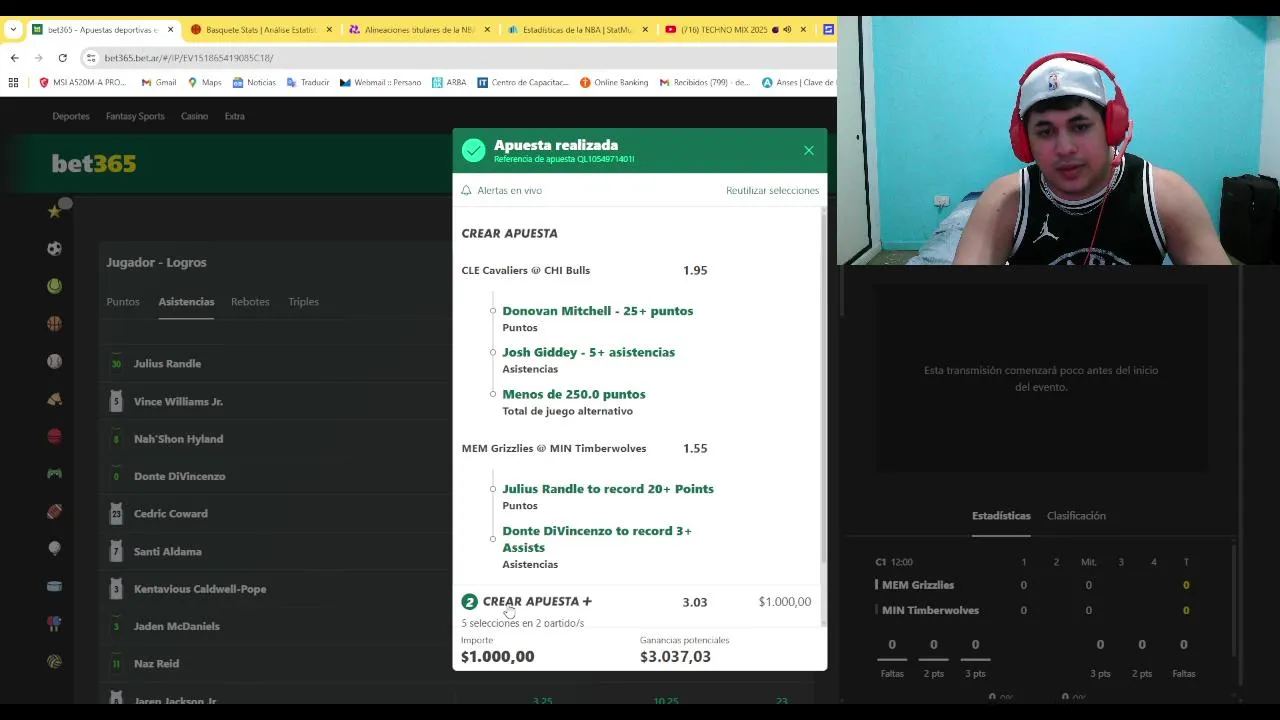Select the volleyball sport icon
Screen dimensions: 1280x720
click(x=54, y=661)
